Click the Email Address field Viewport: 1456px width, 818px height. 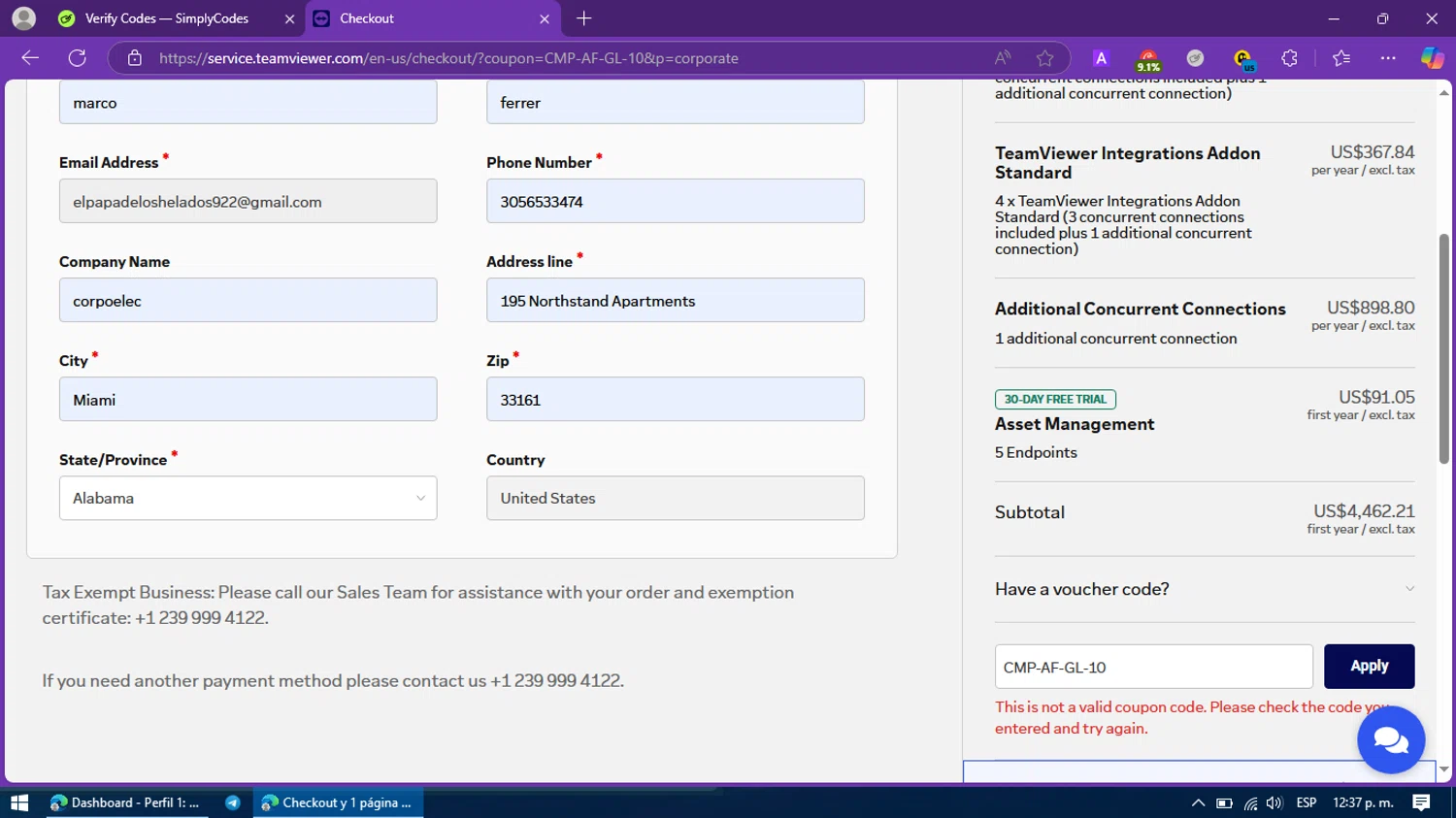248,201
